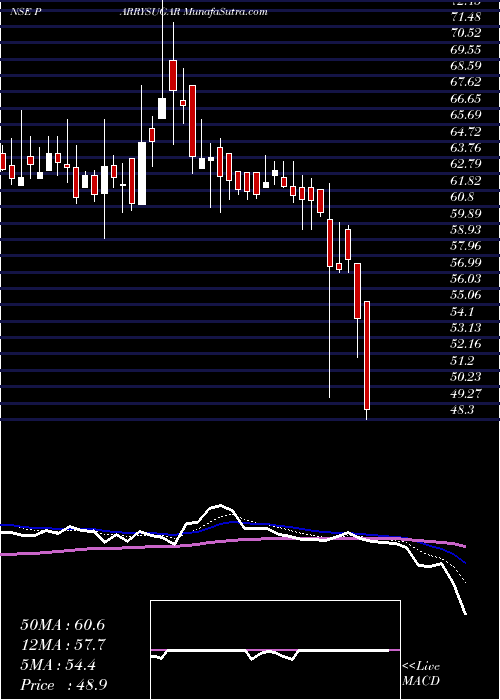The height and width of the screenshot is (700, 500).
Task: Click the 61.82 price axis label
Action: coord(466,180)
